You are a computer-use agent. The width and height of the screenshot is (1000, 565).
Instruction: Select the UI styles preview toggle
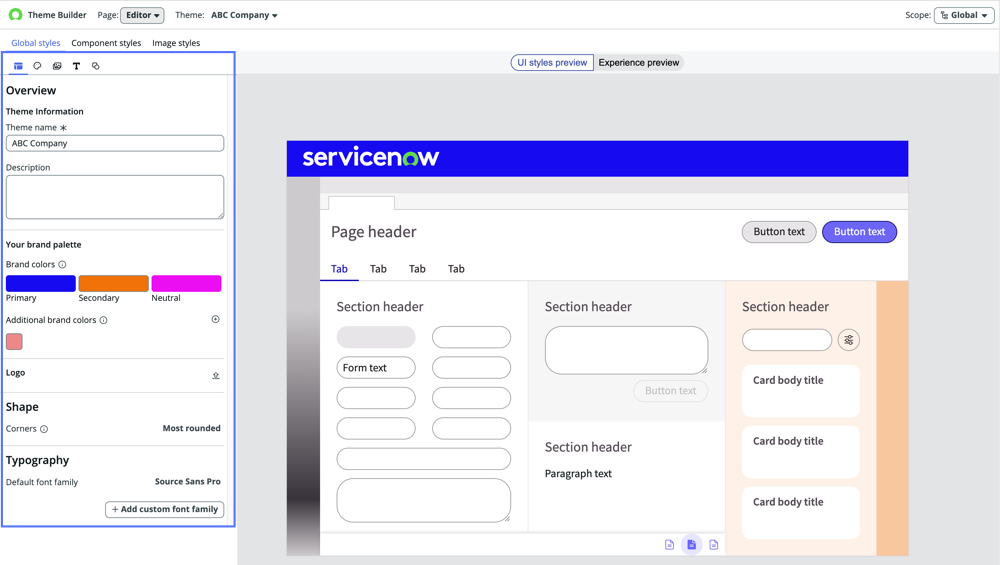pyautogui.click(x=552, y=62)
